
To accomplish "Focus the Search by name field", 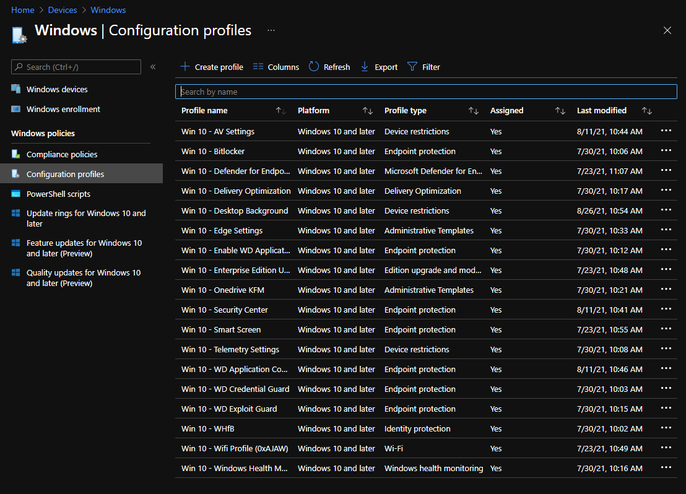I will coord(426,91).
